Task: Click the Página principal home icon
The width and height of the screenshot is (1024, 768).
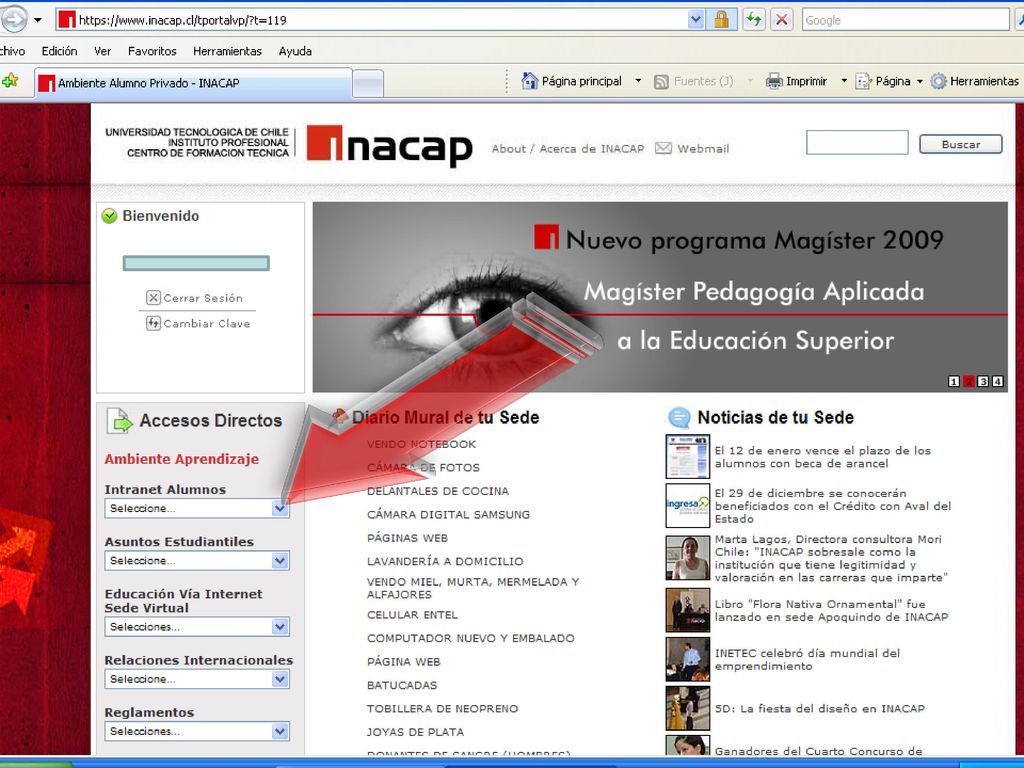Action: click(x=530, y=81)
